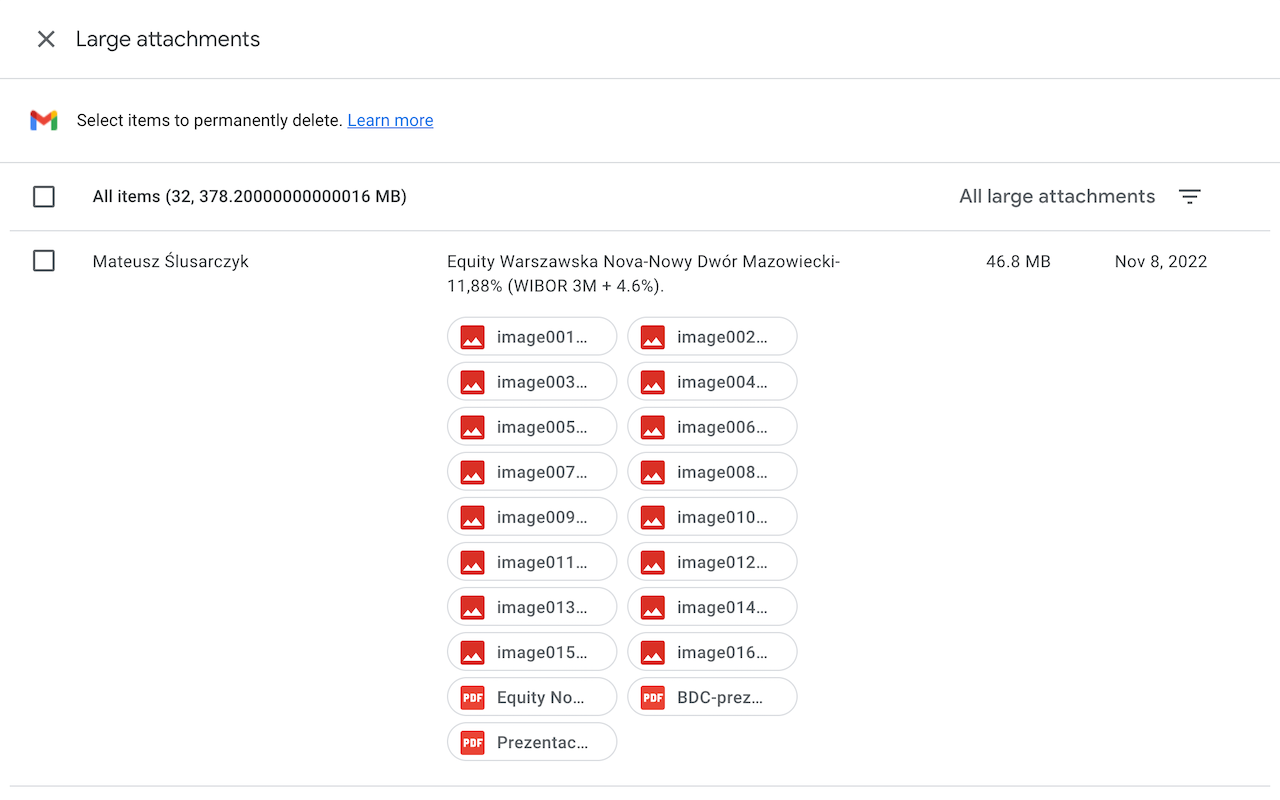
Task: Click the Gmail logo icon
Action: [x=44, y=120]
